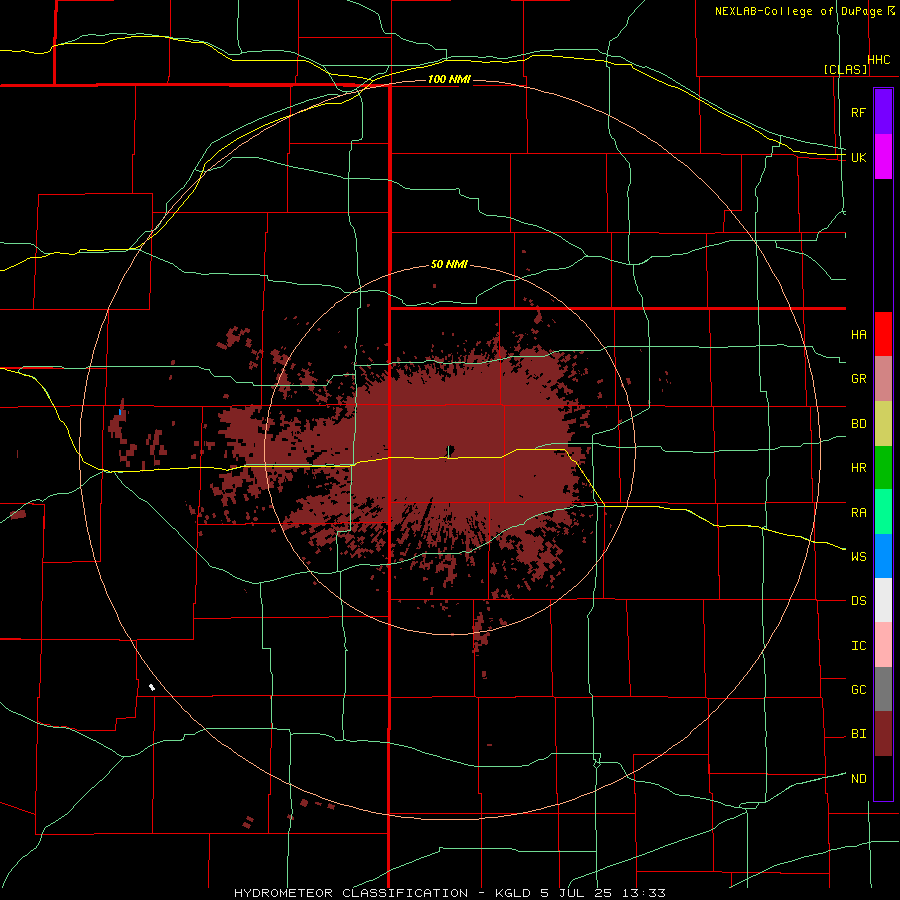
Task: Click the BD legend label
Action: tap(858, 424)
